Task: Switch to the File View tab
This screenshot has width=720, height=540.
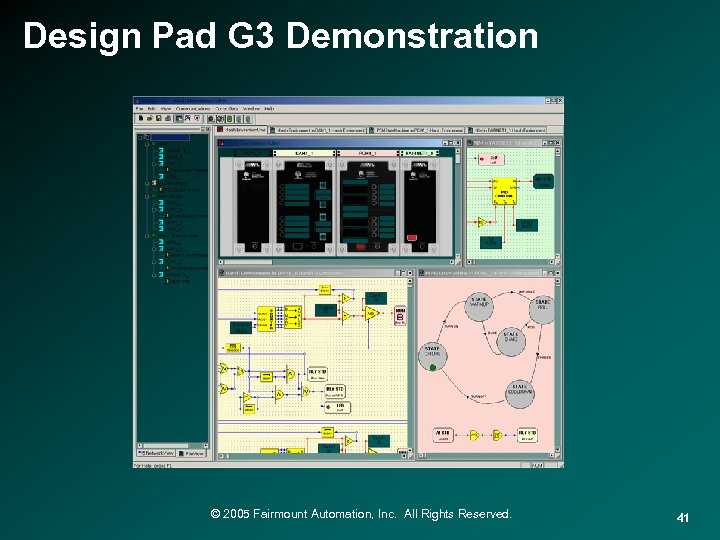Action: point(191,453)
